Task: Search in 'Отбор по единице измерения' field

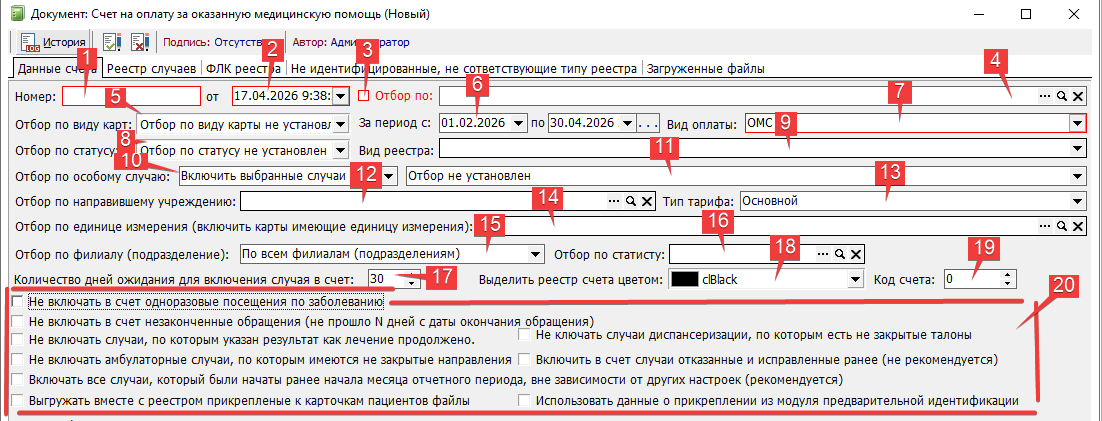Action: click(1062, 227)
